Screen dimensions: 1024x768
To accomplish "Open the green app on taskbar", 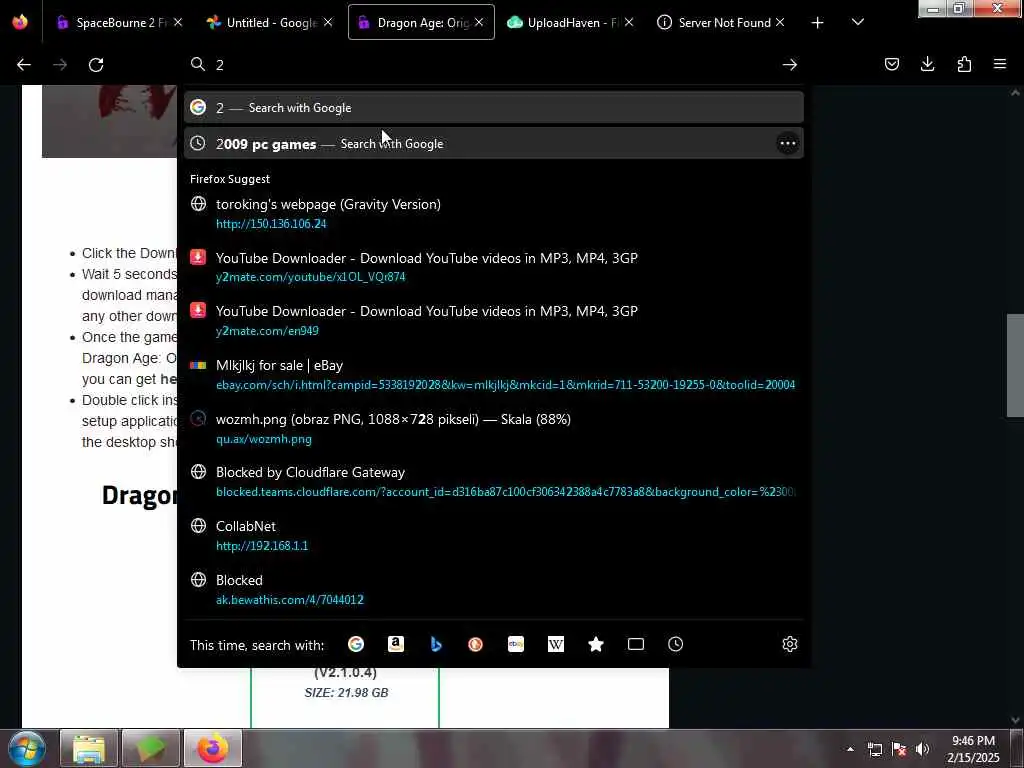I will tap(151, 748).
